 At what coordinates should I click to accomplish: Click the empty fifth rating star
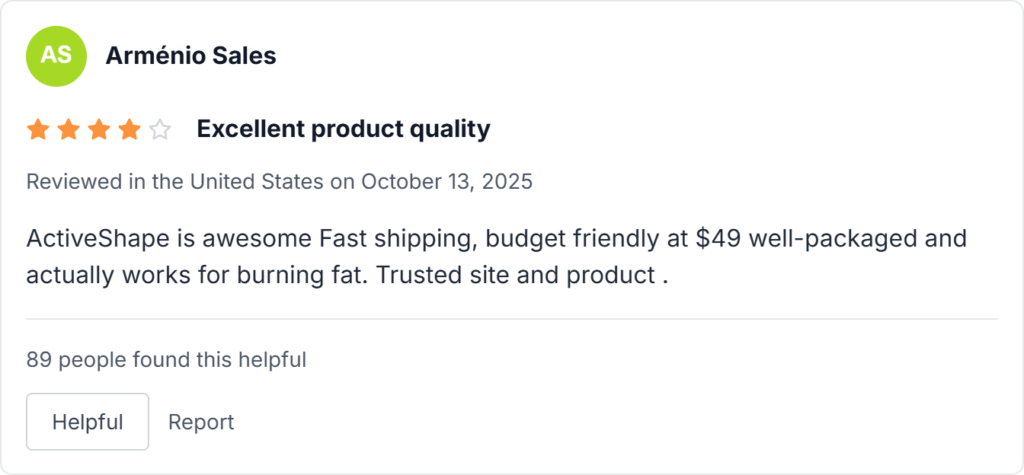tap(160, 129)
